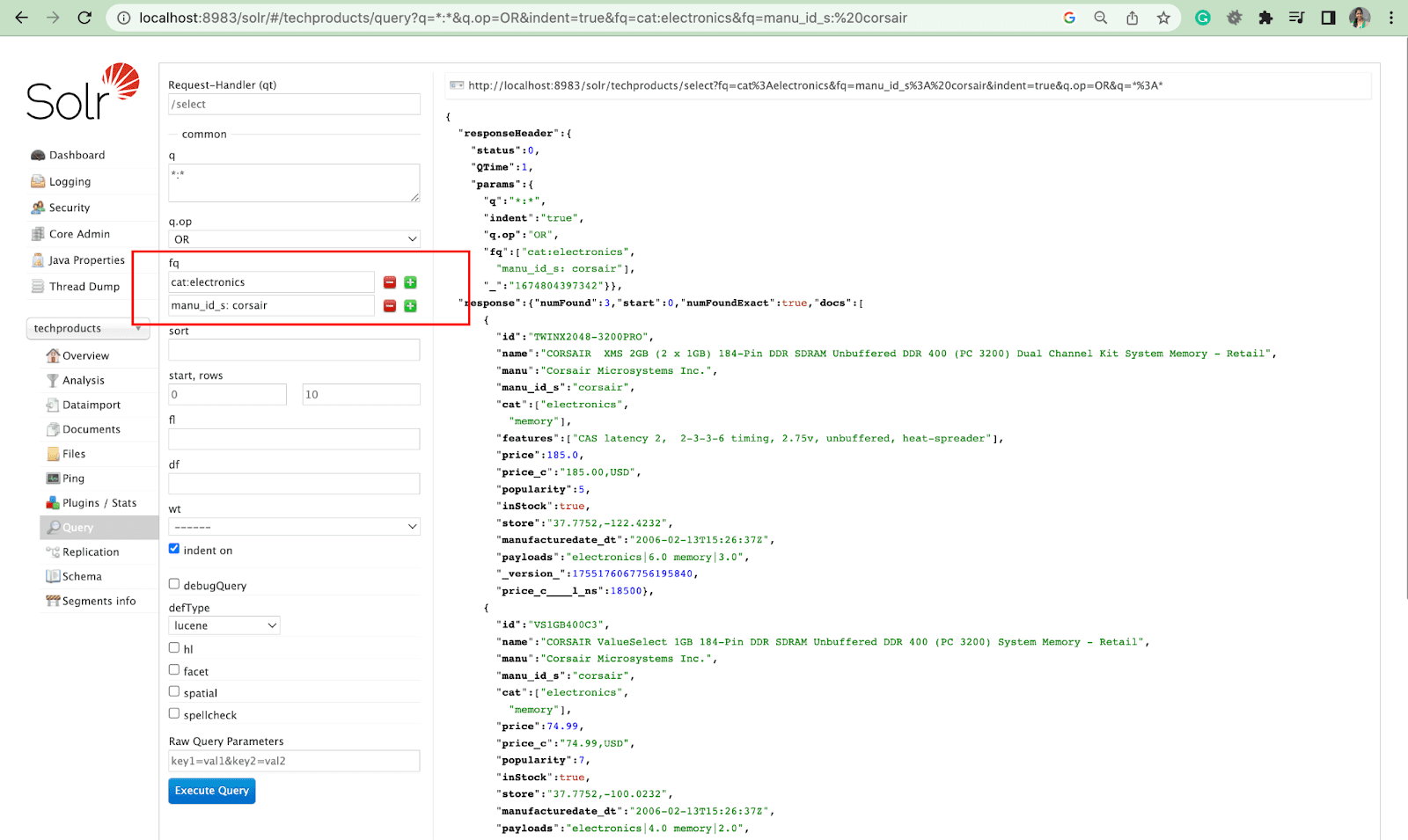The width and height of the screenshot is (1408, 840).
Task: Click the Google icon in address bar
Action: coord(1069,18)
